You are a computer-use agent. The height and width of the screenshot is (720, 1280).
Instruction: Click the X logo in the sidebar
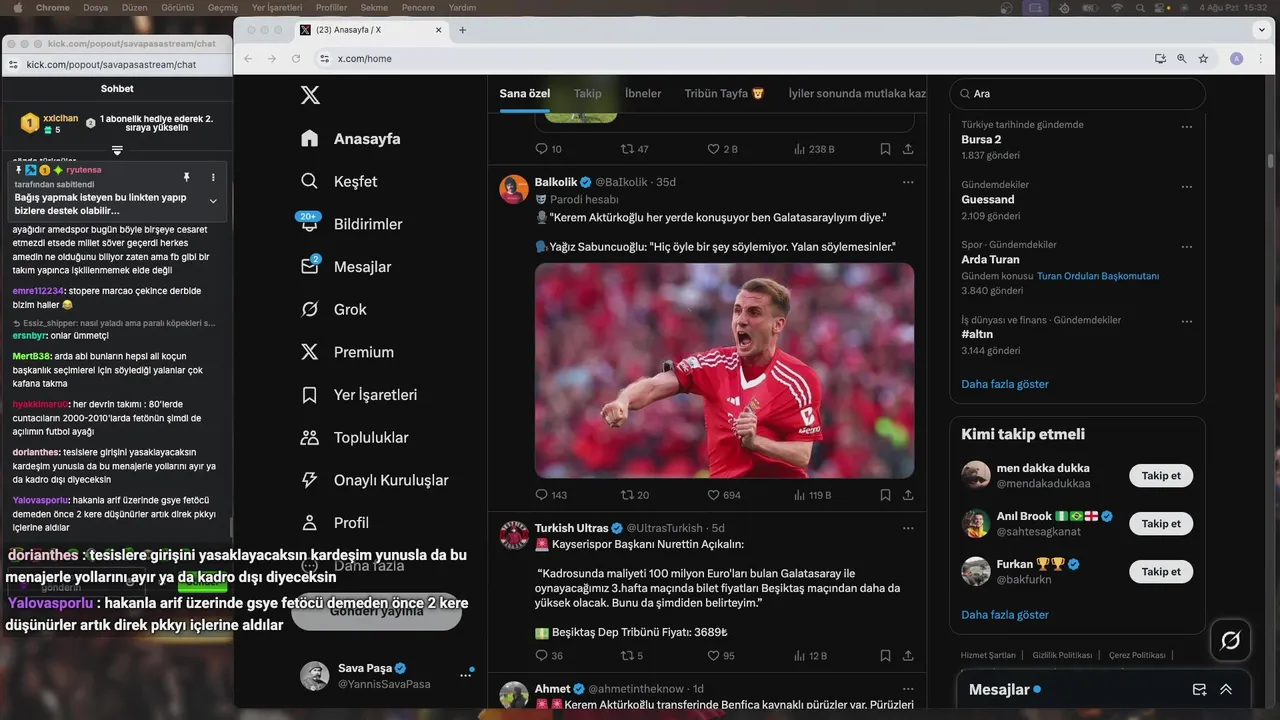(x=311, y=95)
